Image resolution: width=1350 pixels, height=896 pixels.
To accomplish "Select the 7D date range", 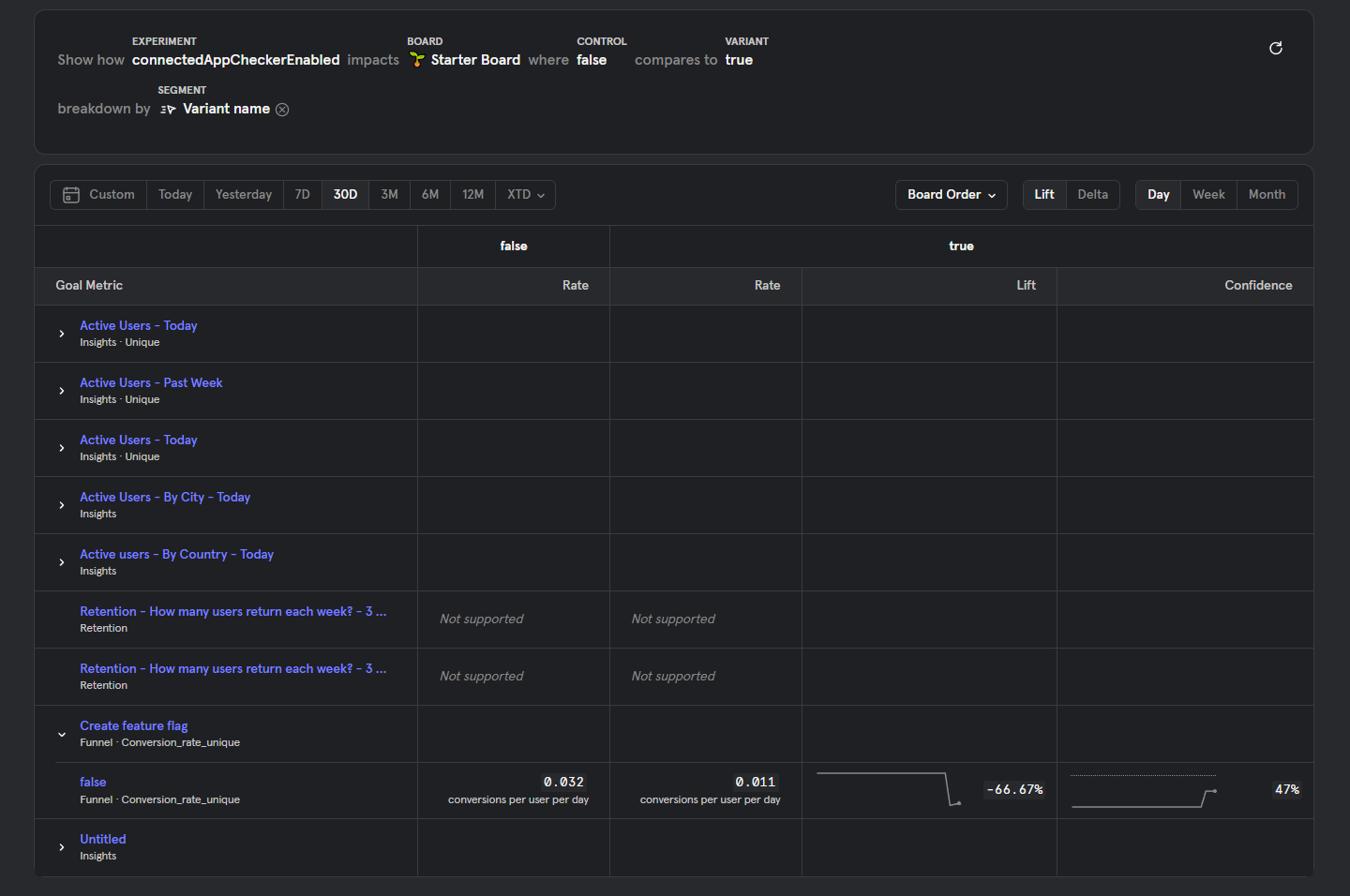I will tap(302, 194).
